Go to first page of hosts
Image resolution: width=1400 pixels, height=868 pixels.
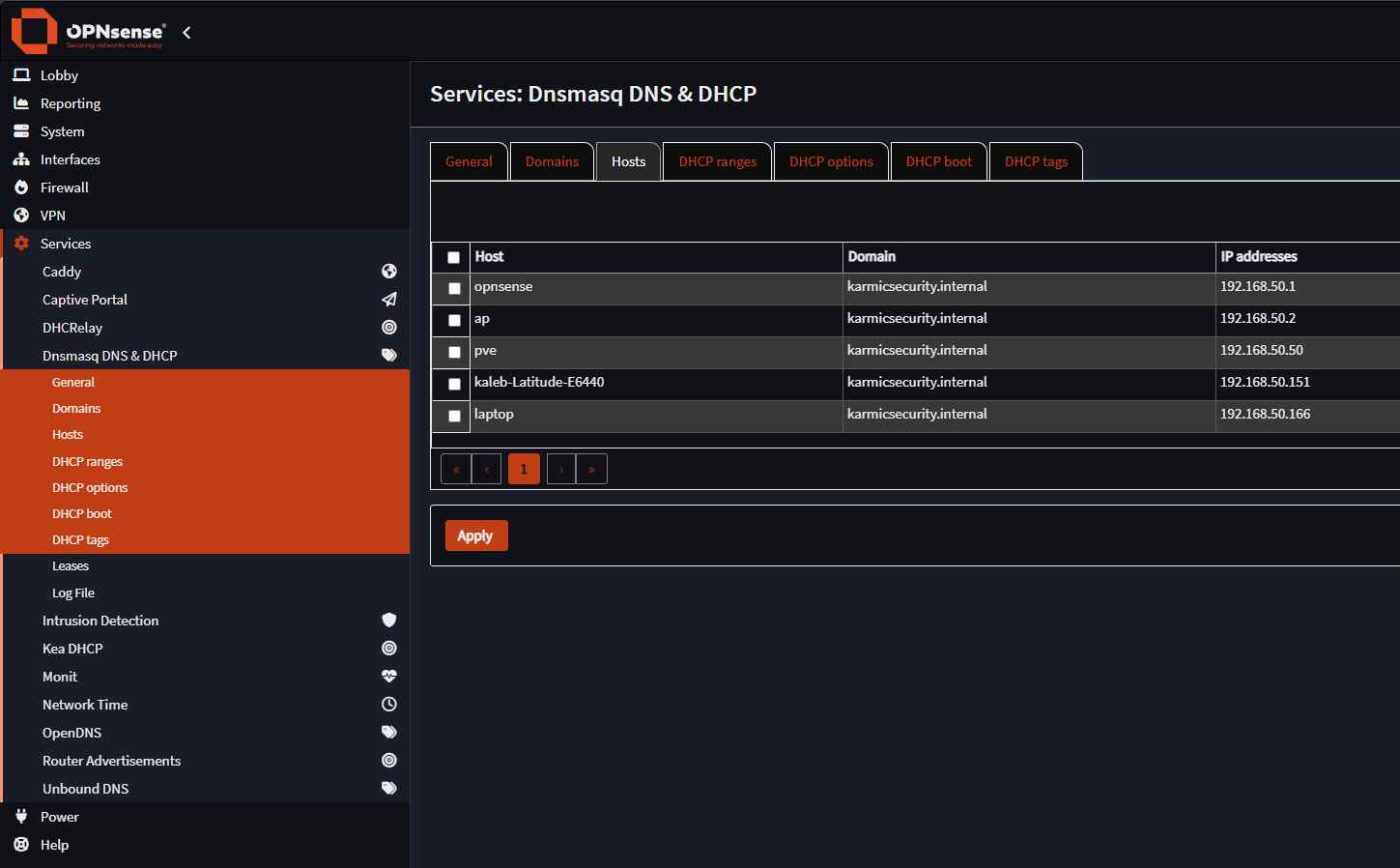coord(456,469)
